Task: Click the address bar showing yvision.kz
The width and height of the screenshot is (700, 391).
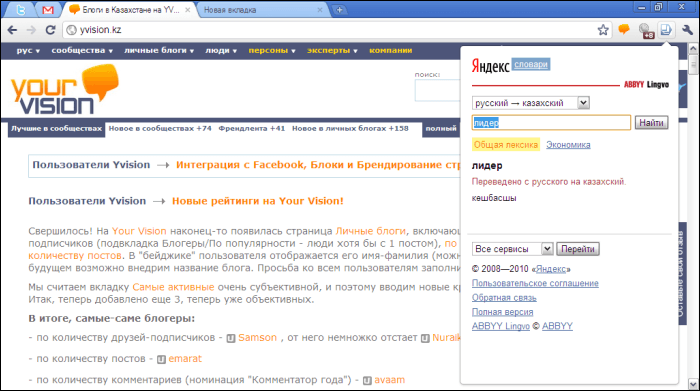Action: point(330,30)
